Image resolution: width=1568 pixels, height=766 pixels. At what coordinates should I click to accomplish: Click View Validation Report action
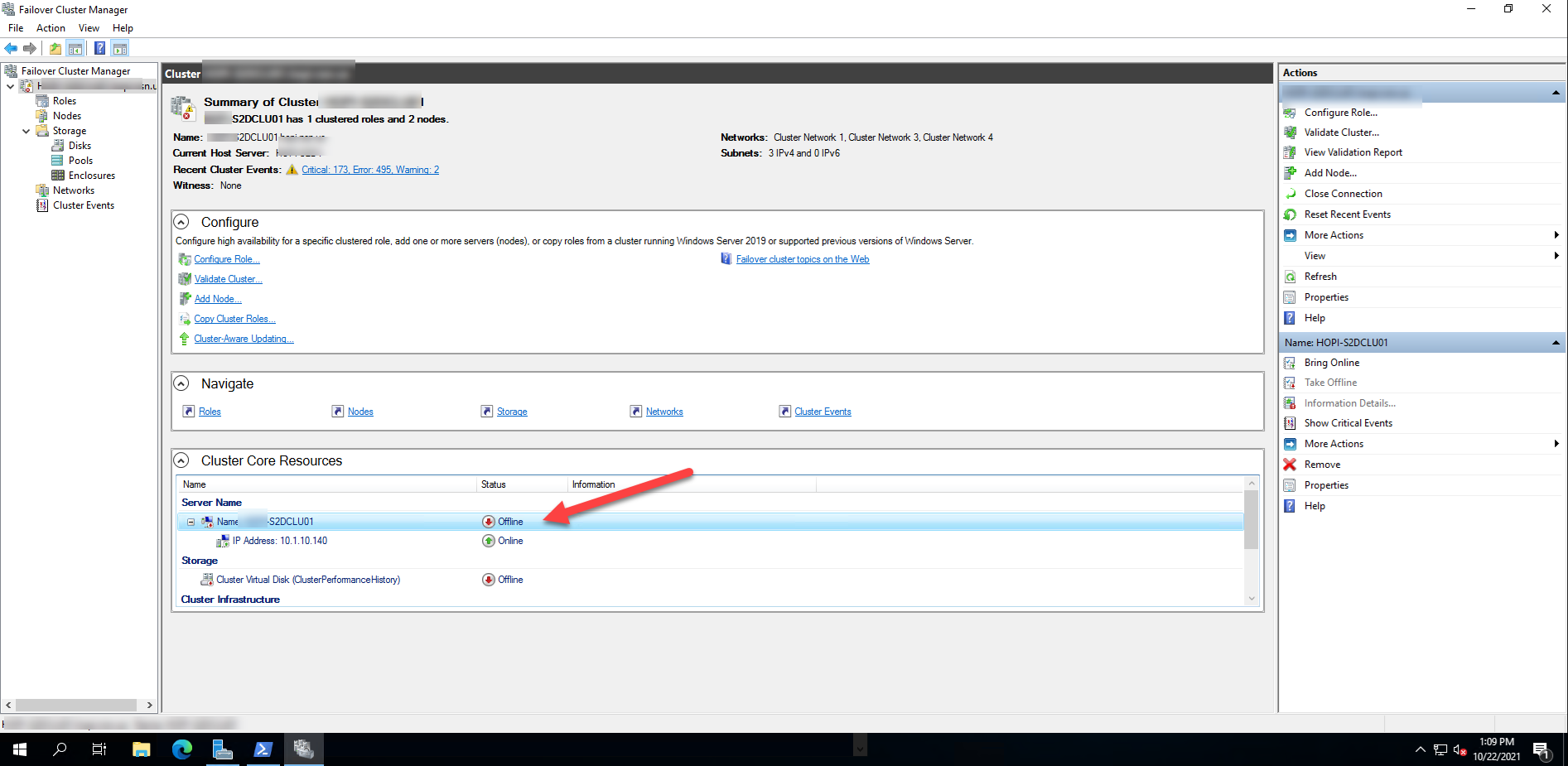(x=1353, y=152)
